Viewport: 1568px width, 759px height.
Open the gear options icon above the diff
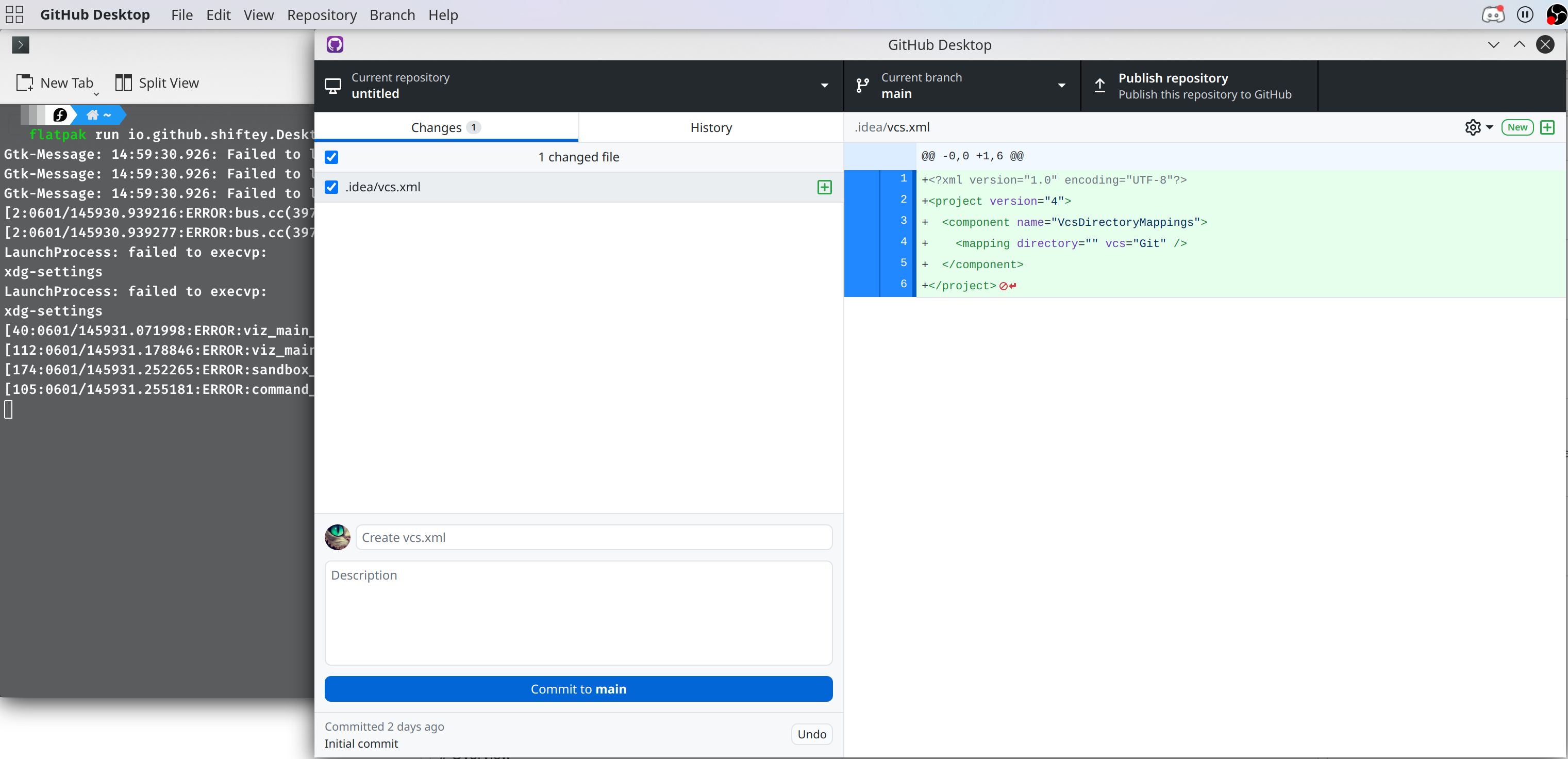coord(1474,127)
